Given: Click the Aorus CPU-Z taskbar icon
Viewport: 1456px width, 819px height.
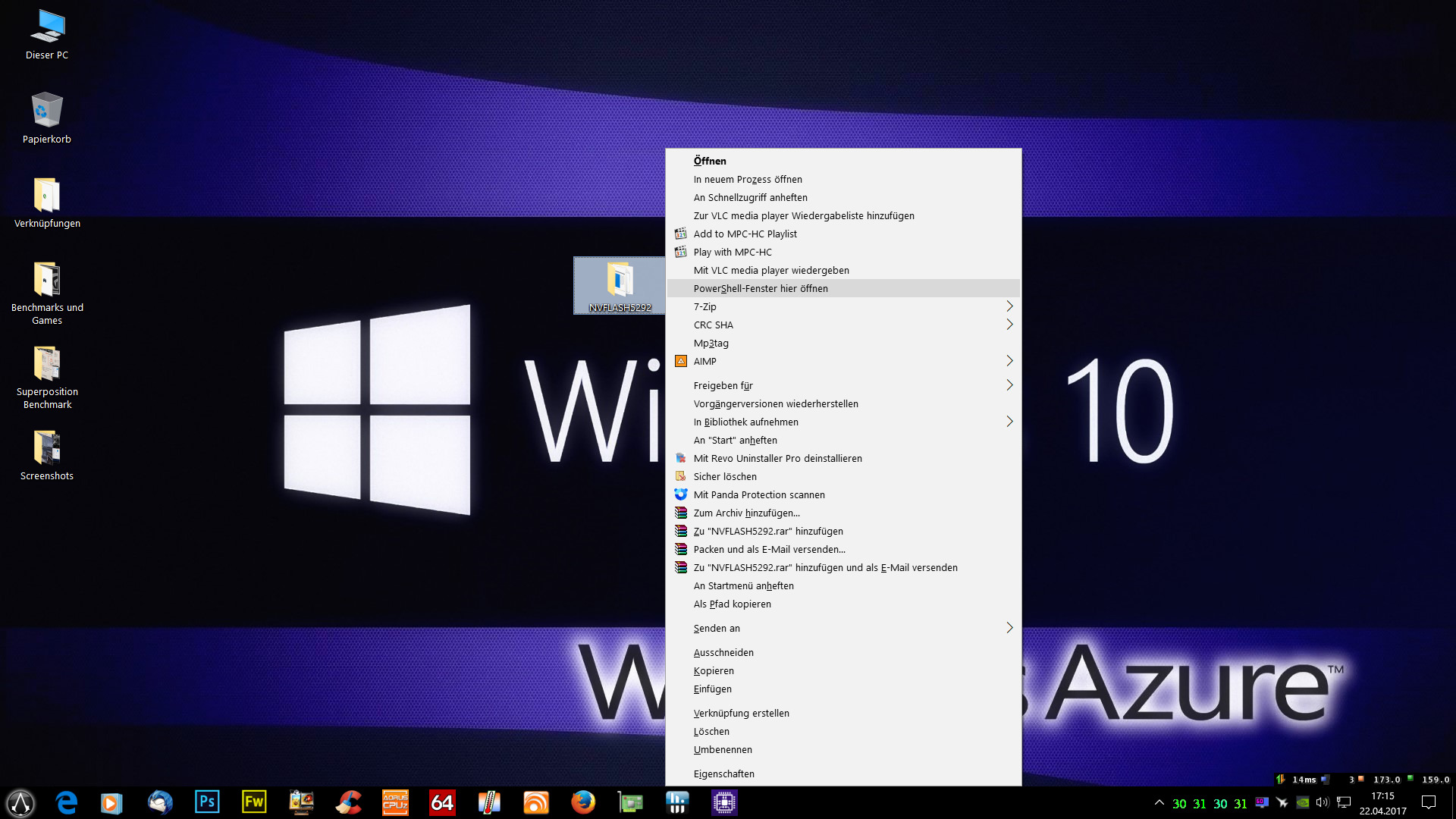Looking at the screenshot, I should pyautogui.click(x=395, y=802).
